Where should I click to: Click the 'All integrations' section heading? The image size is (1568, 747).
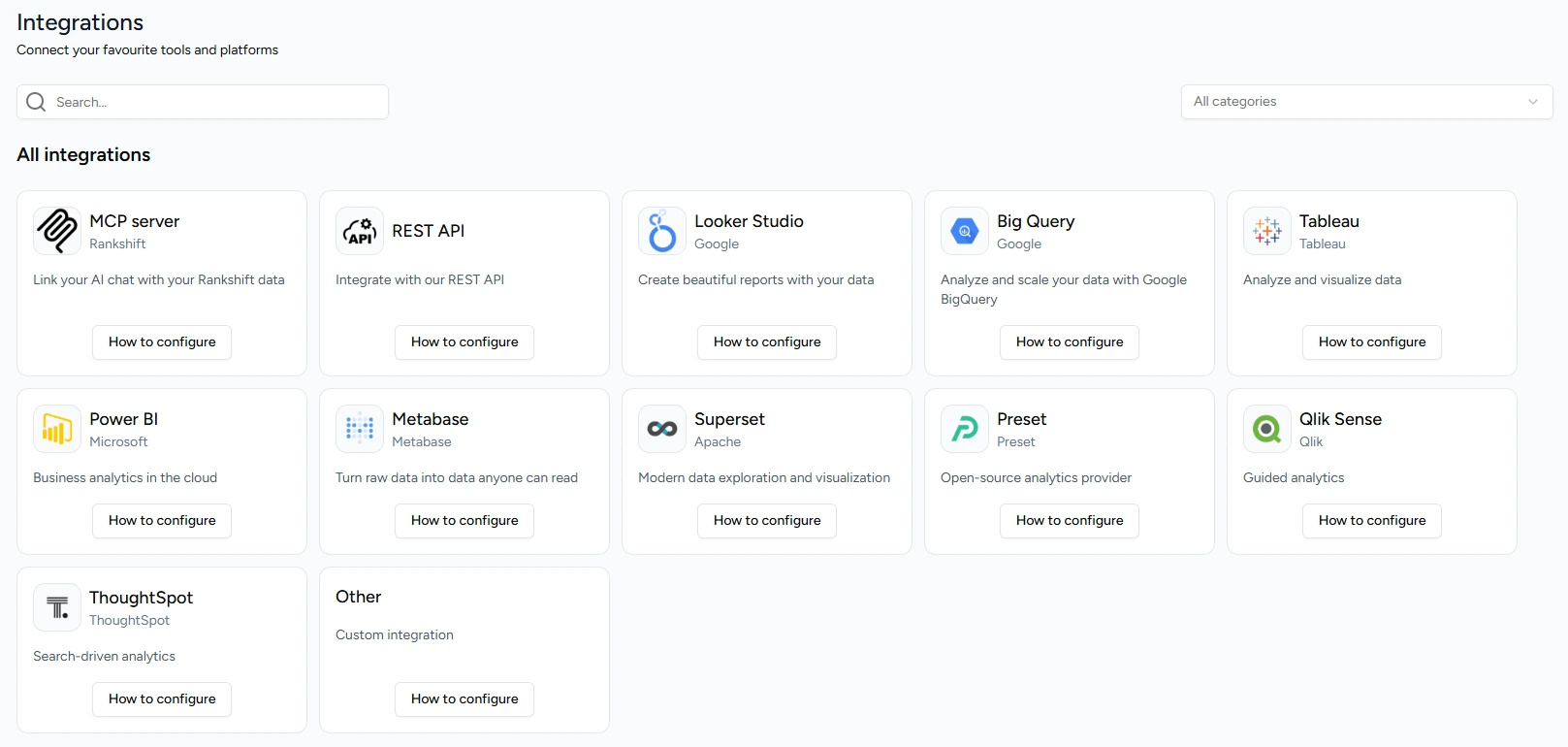click(83, 154)
